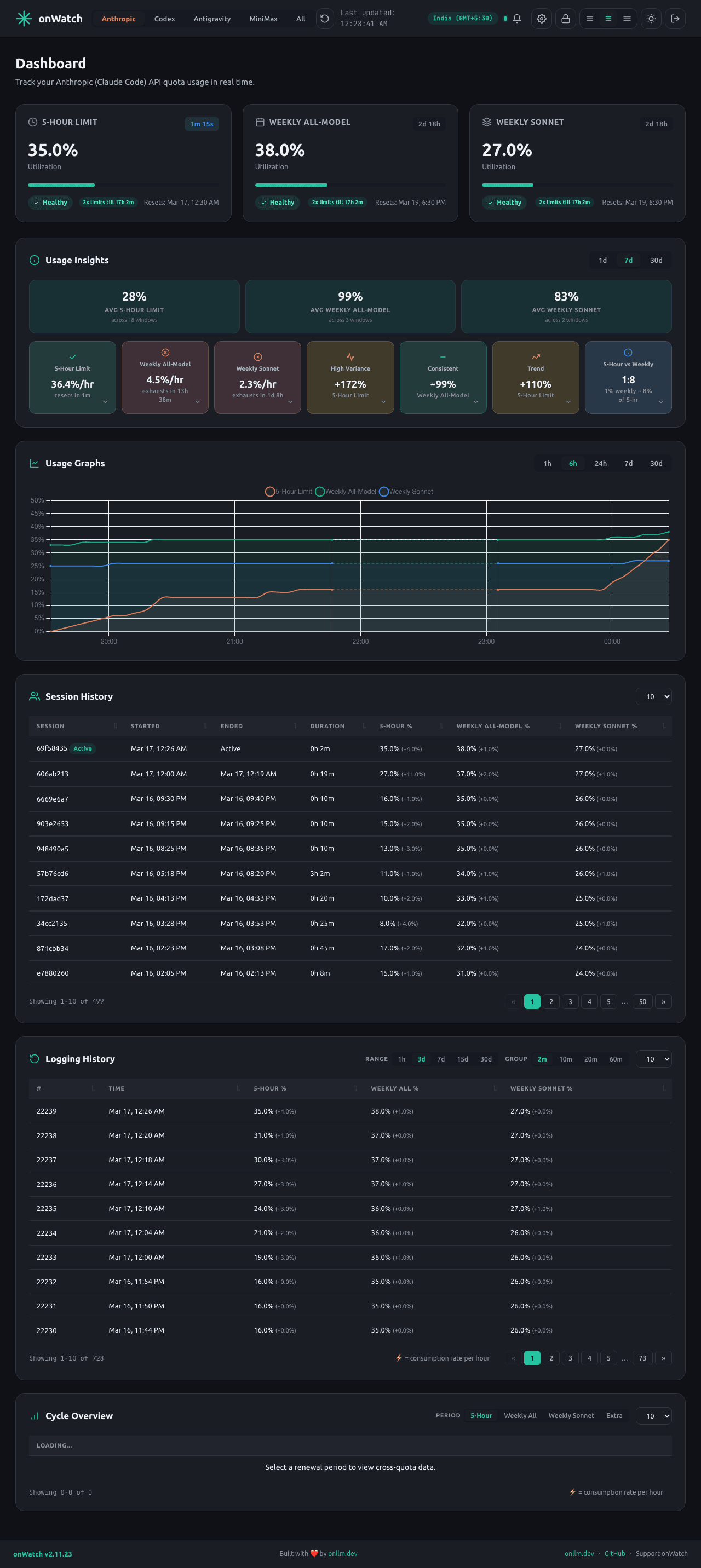The image size is (701, 1568).
Task: Go to Logging History page 73
Action: 642,1358
